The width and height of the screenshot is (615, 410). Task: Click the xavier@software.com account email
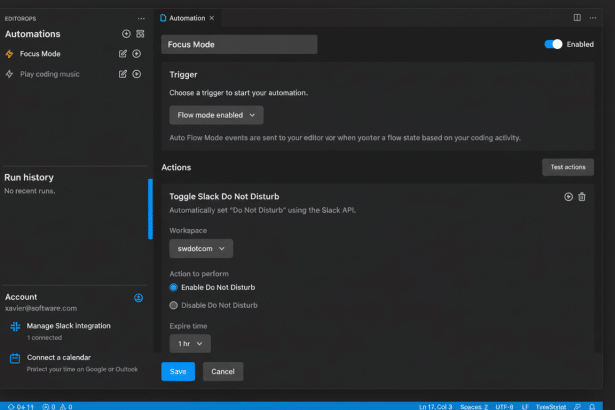(41, 308)
